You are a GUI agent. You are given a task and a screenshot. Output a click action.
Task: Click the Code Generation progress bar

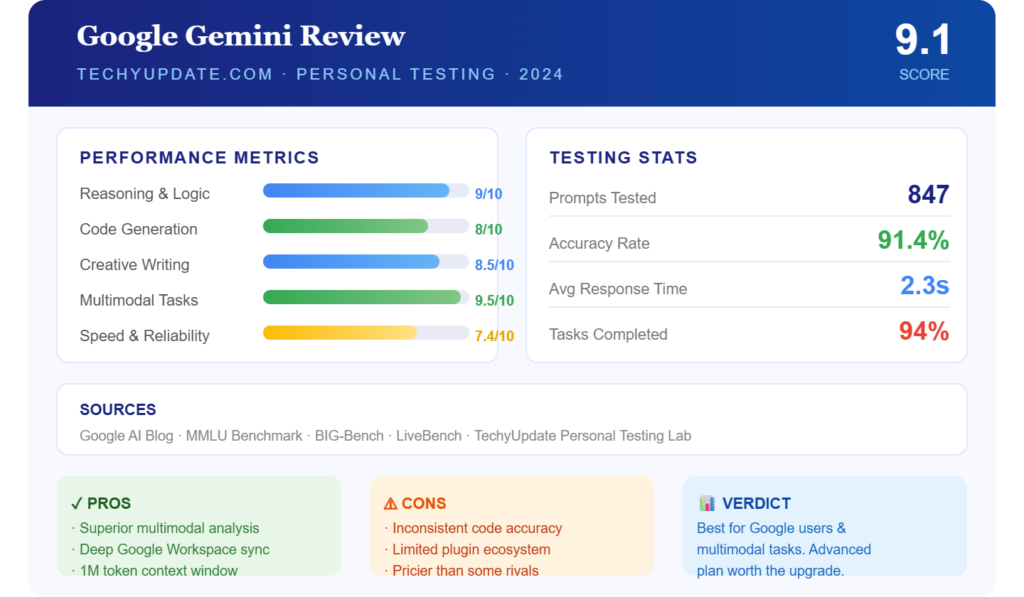pos(366,226)
